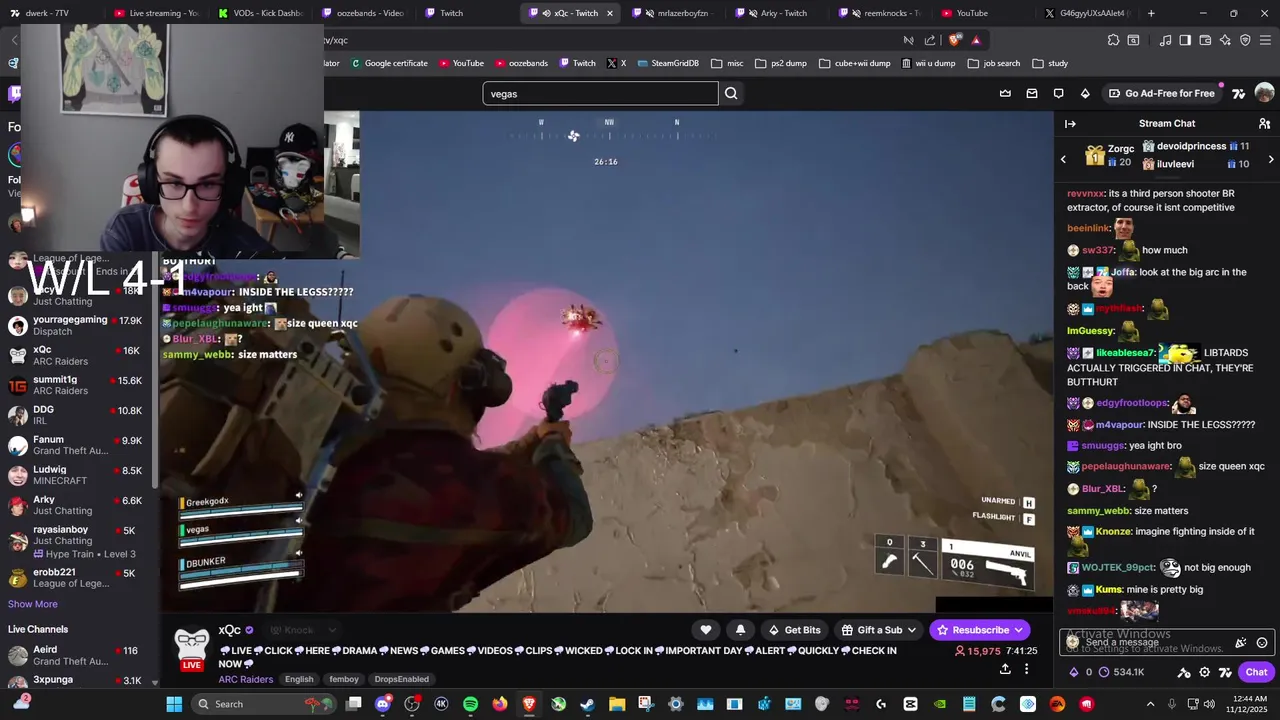Open Spotify from the taskbar

(470, 704)
